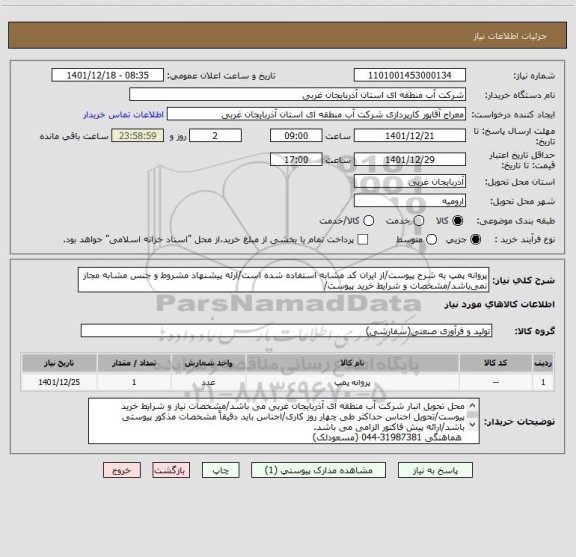
Task: Click the پاسخ به نیاز button
Action: pyautogui.click(x=435, y=470)
